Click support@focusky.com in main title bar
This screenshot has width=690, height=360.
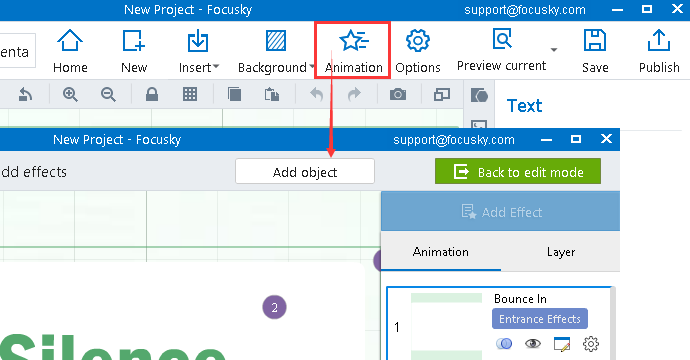pos(525,10)
